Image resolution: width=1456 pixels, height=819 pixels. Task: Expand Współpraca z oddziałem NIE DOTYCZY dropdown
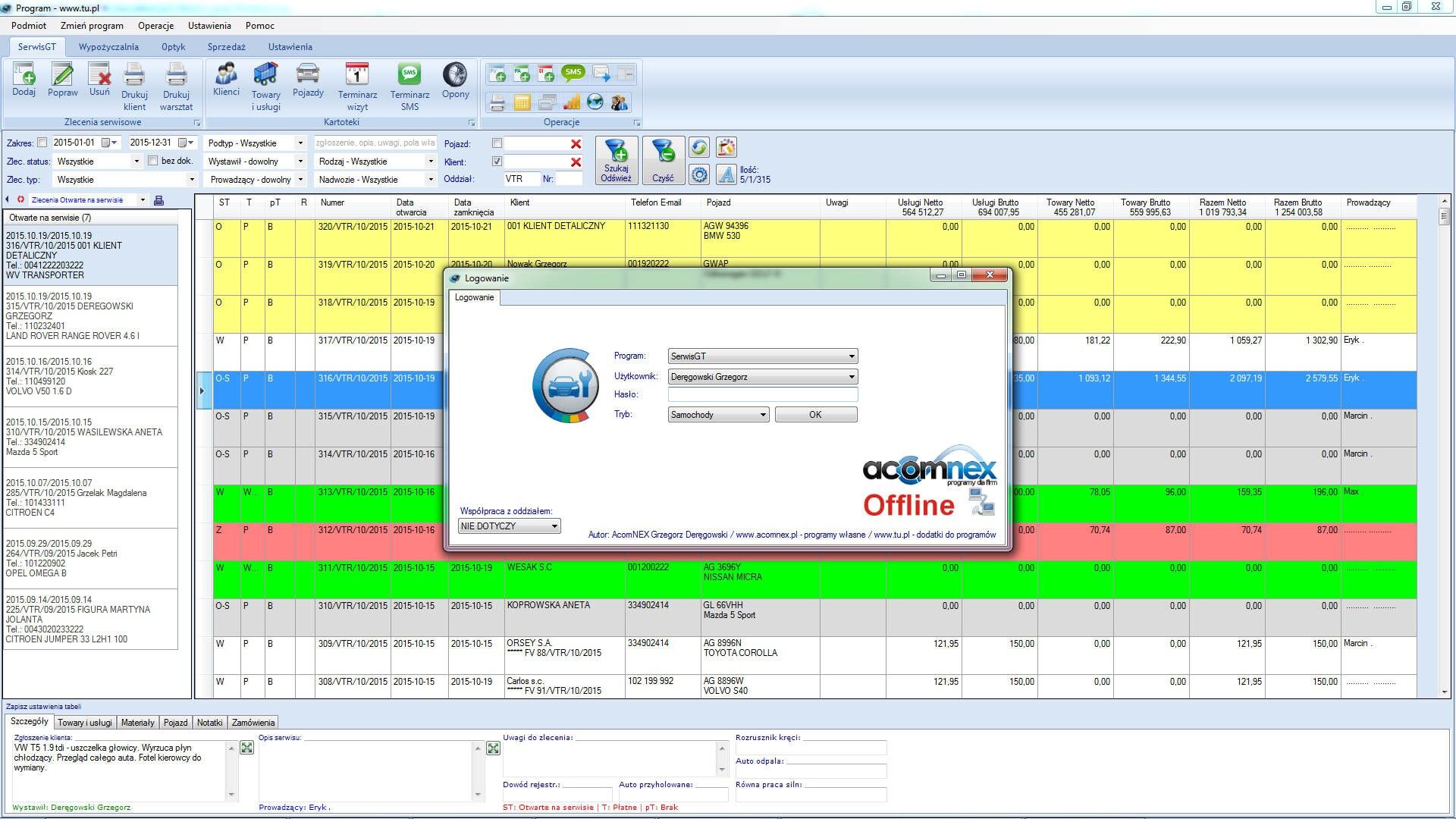(554, 526)
